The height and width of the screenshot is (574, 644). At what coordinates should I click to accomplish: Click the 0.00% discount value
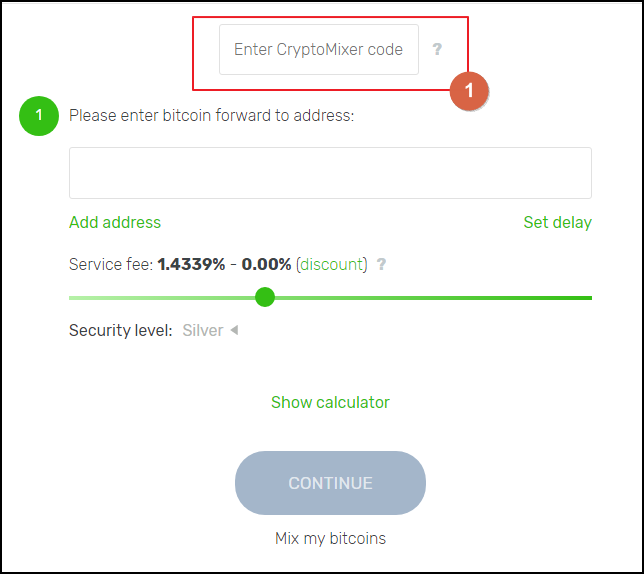pos(266,265)
